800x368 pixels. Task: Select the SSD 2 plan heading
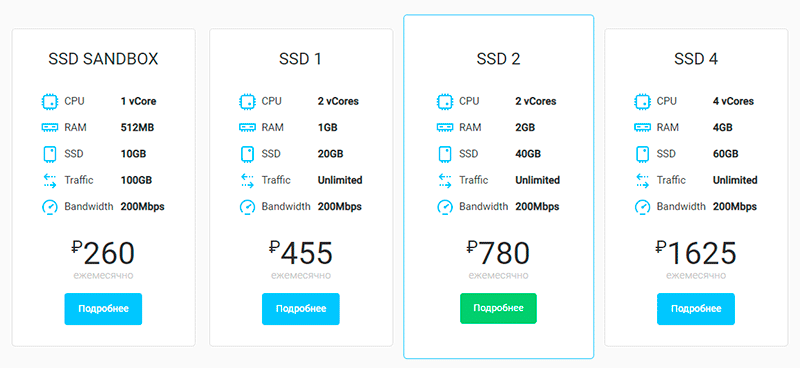pos(498,59)
